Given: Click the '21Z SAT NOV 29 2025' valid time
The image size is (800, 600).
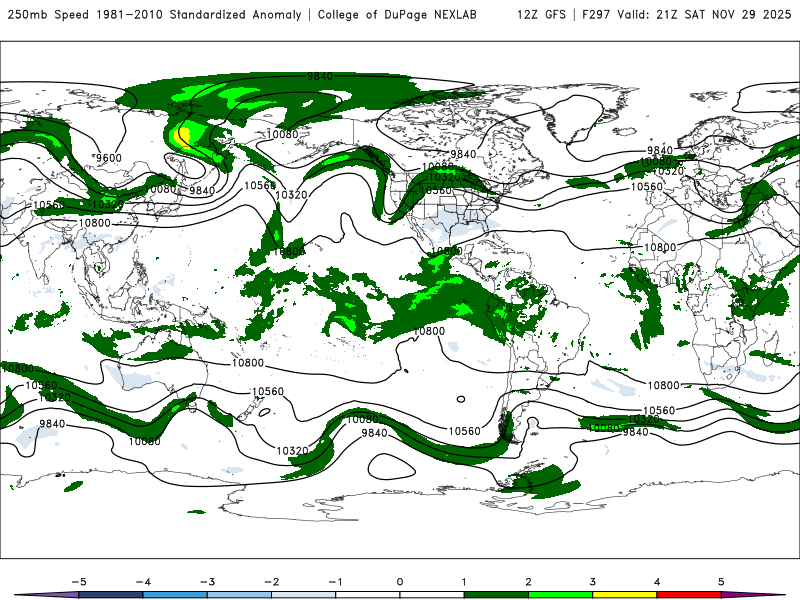Looking at the screenshot, I should click(723, 14).
